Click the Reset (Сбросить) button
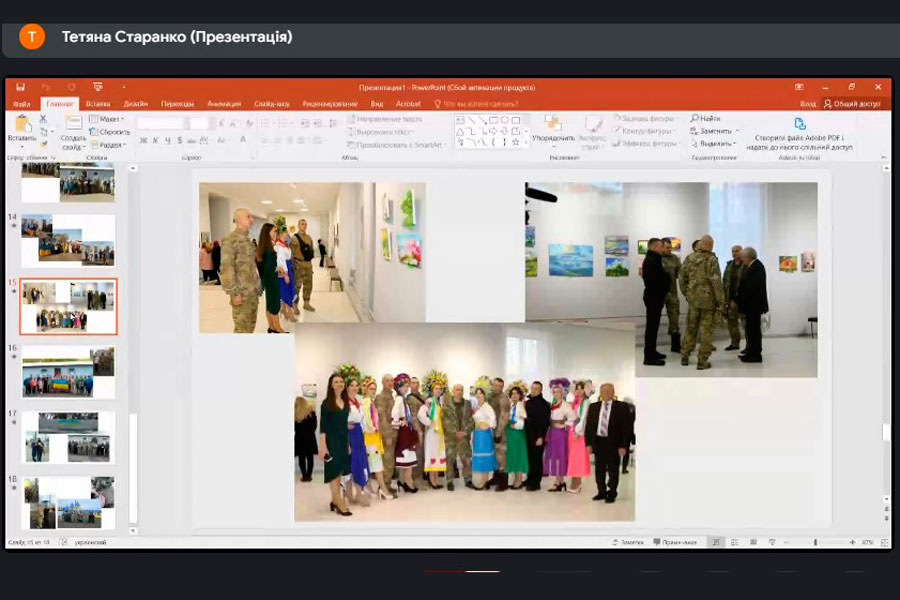This screenshot has height=600, width=900. (110, 131)
